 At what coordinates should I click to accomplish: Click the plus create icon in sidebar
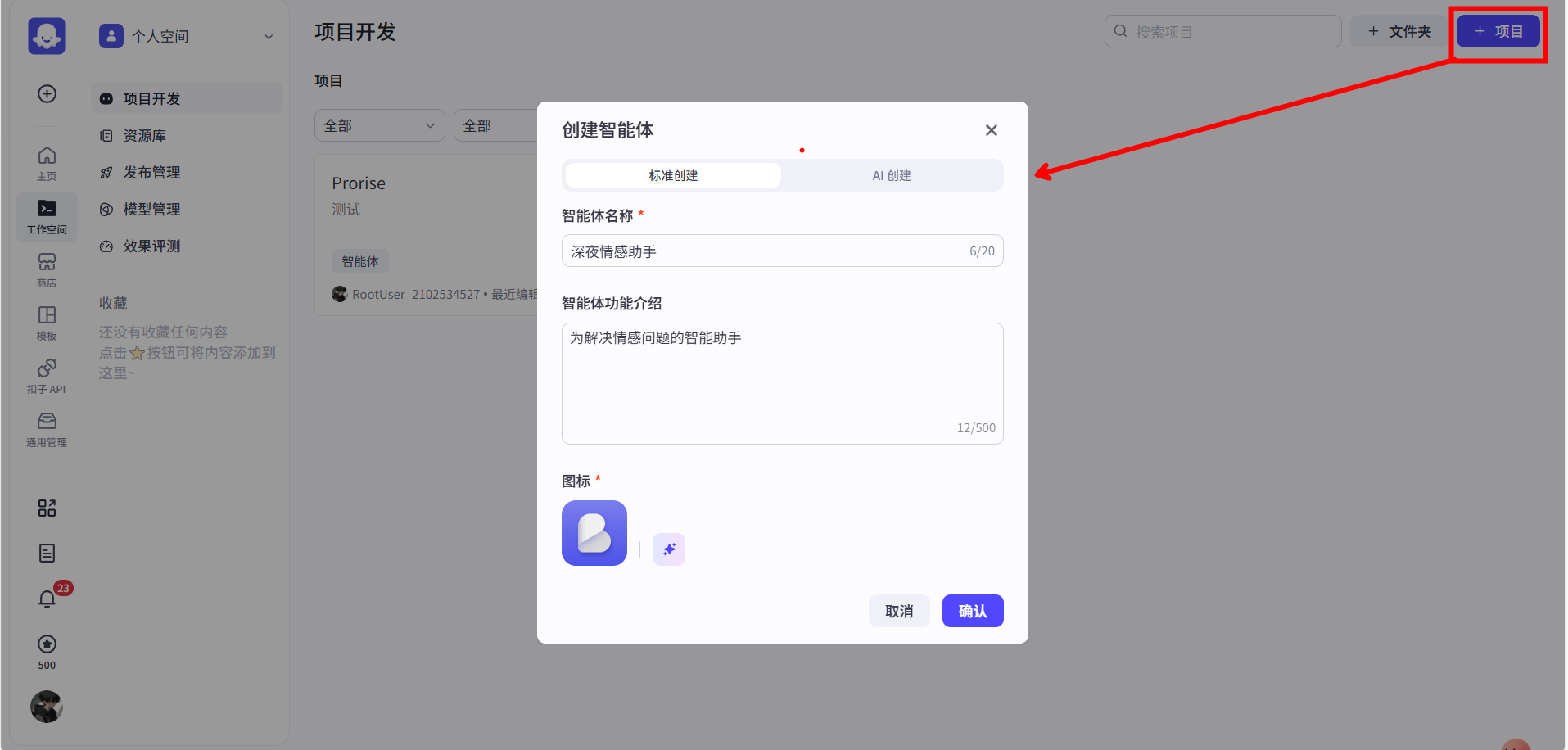47,93
